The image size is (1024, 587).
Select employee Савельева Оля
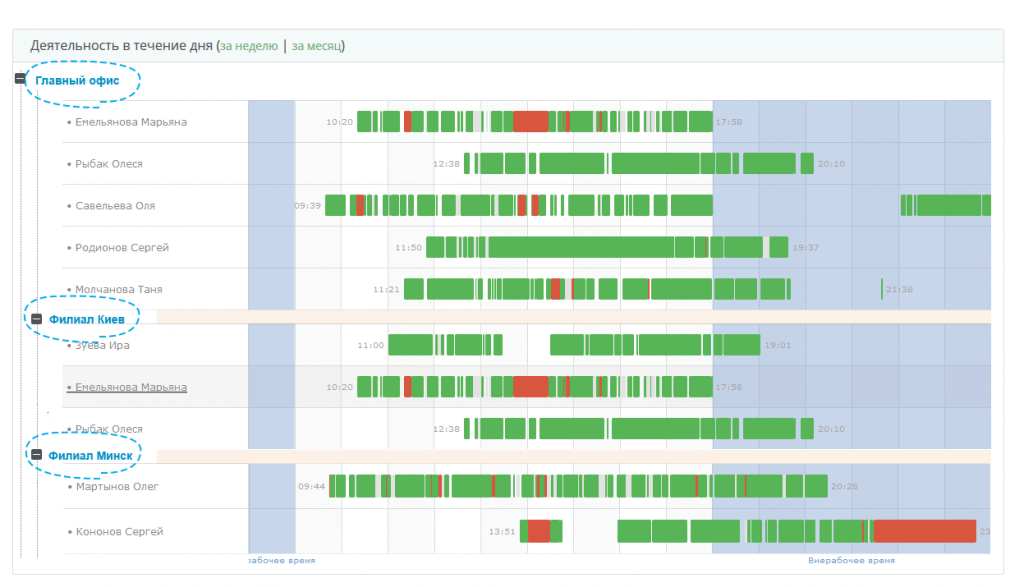tap(115, 206)
